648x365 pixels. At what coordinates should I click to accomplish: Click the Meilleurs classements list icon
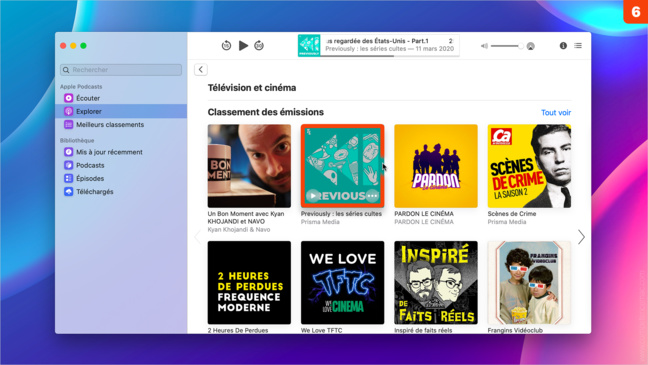tap(69, 124)
